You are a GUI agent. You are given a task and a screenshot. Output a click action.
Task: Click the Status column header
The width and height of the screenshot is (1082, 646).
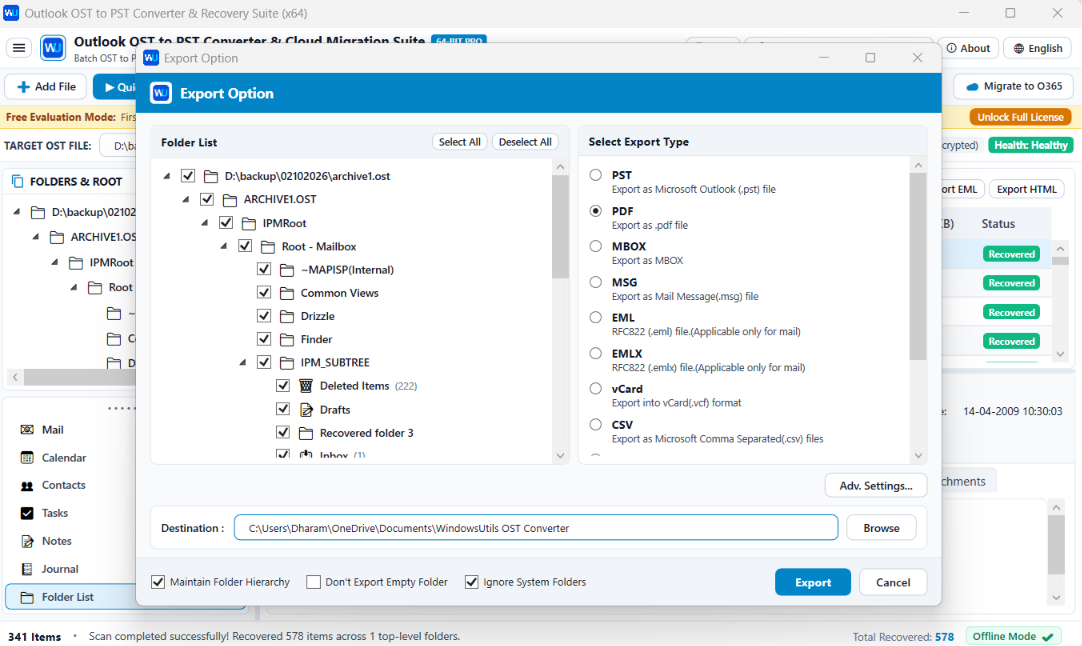(x=998, y=224)
